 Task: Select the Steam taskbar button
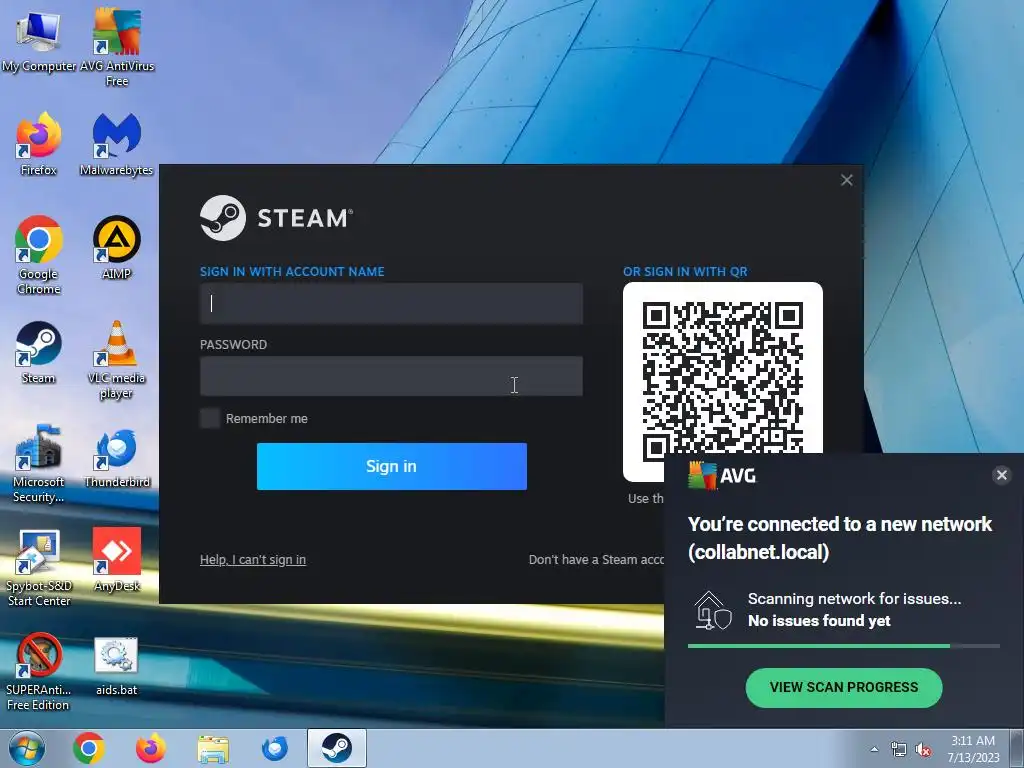click(337, 748)
